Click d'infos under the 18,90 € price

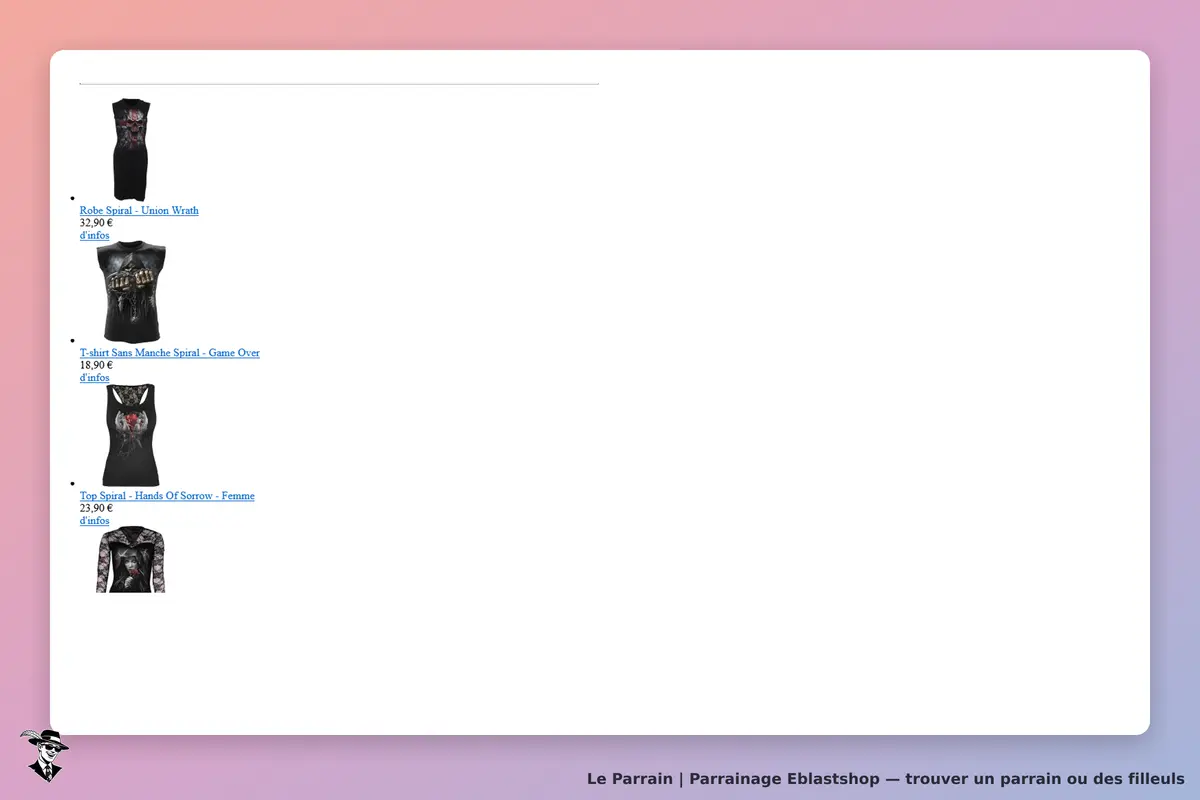[95, 378]
